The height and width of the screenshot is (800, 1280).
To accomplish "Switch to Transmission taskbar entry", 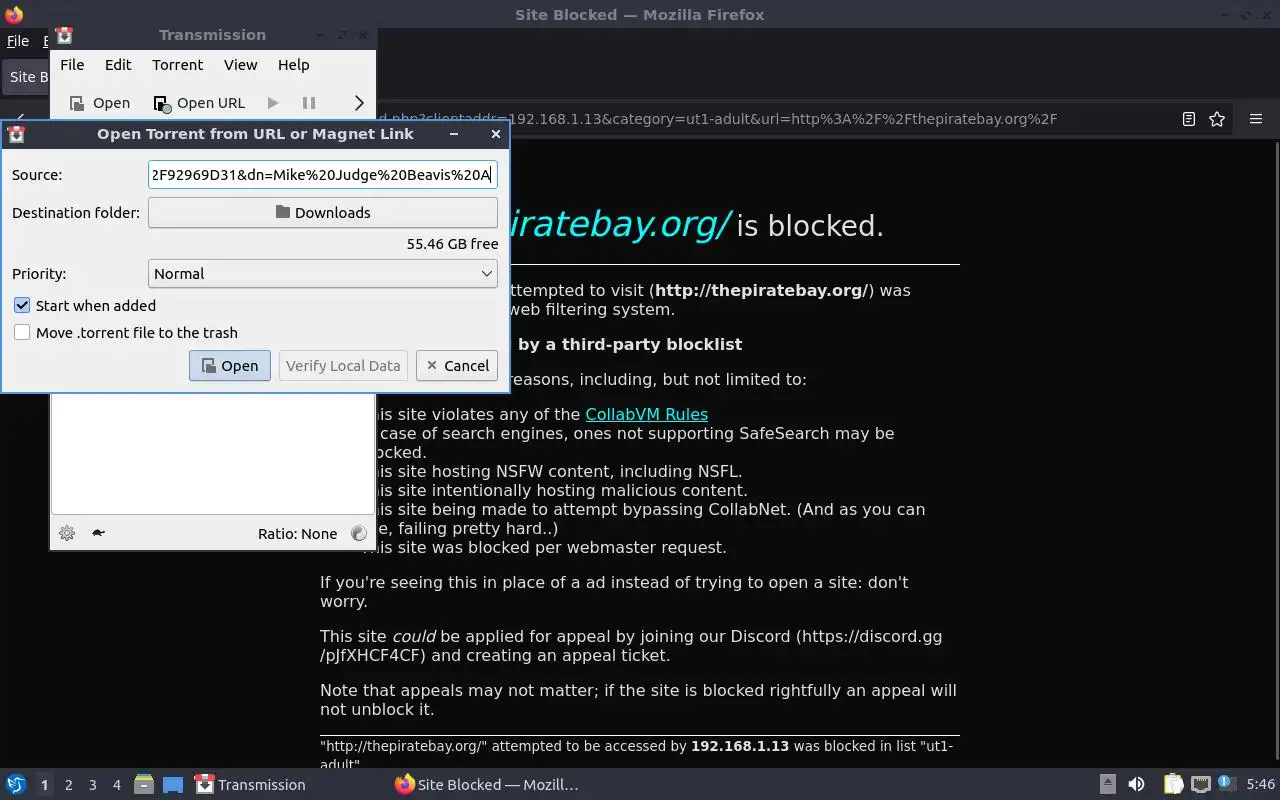I will (250, 785).
